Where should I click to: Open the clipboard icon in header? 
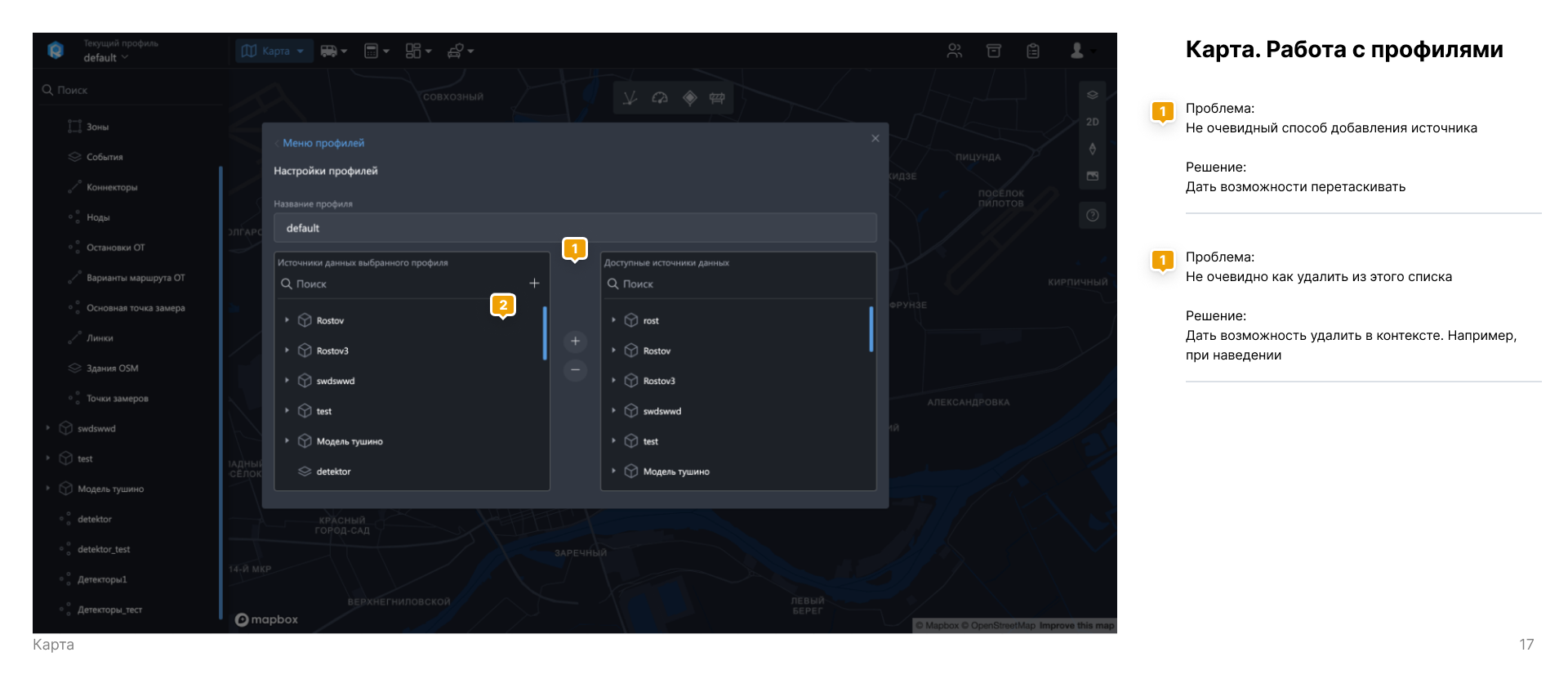coord(1033,51)
